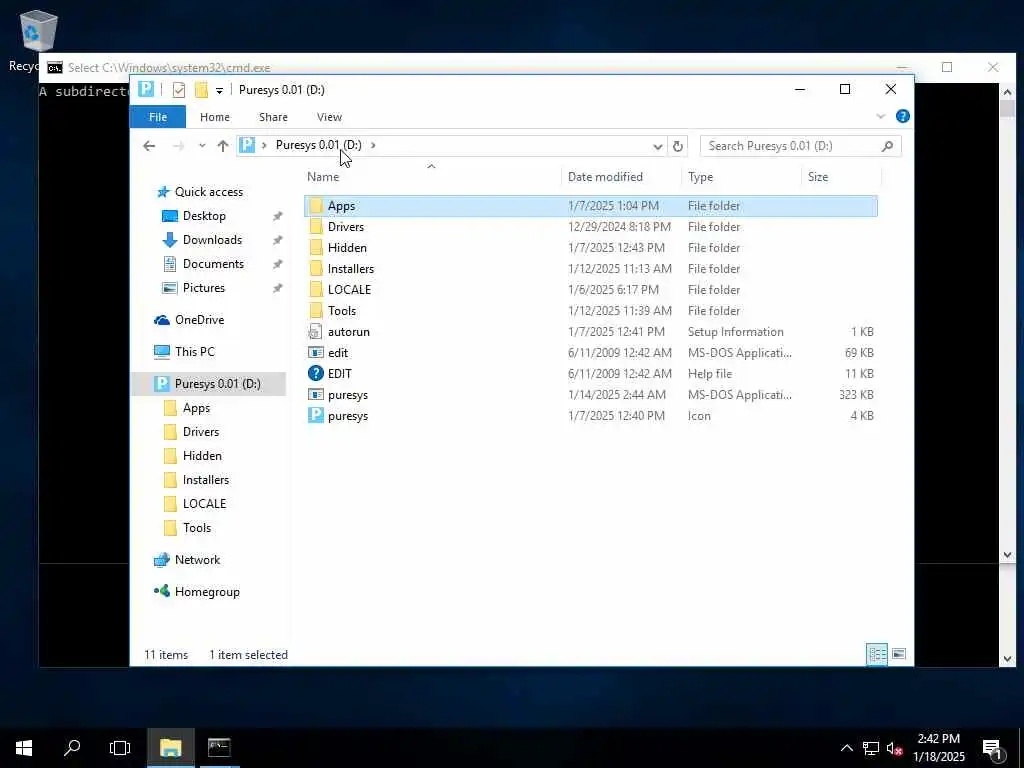Open Installers under Puresys in navigation pane
The image size is (1024, 768).
pos(206,480)
